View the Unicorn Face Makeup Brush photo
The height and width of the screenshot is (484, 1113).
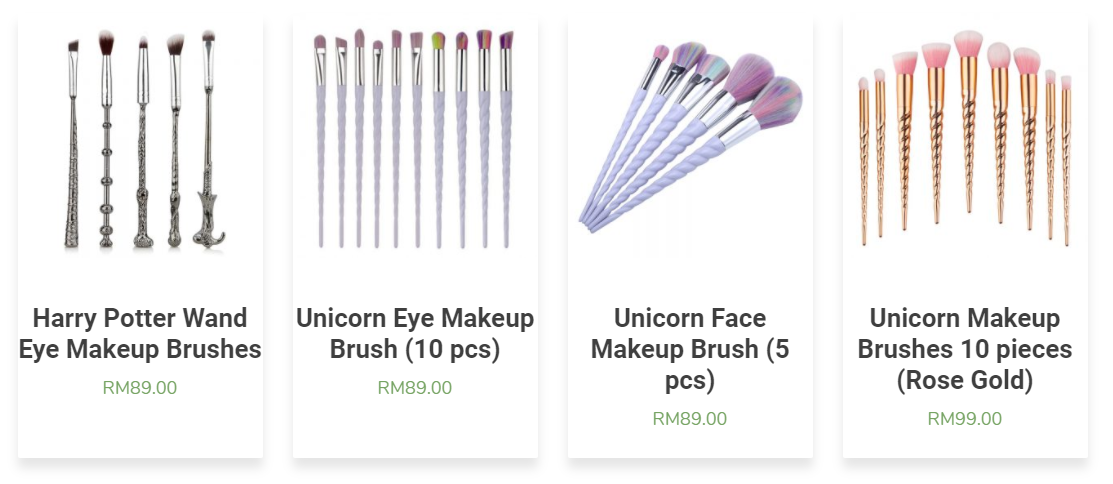click(690, 138)
